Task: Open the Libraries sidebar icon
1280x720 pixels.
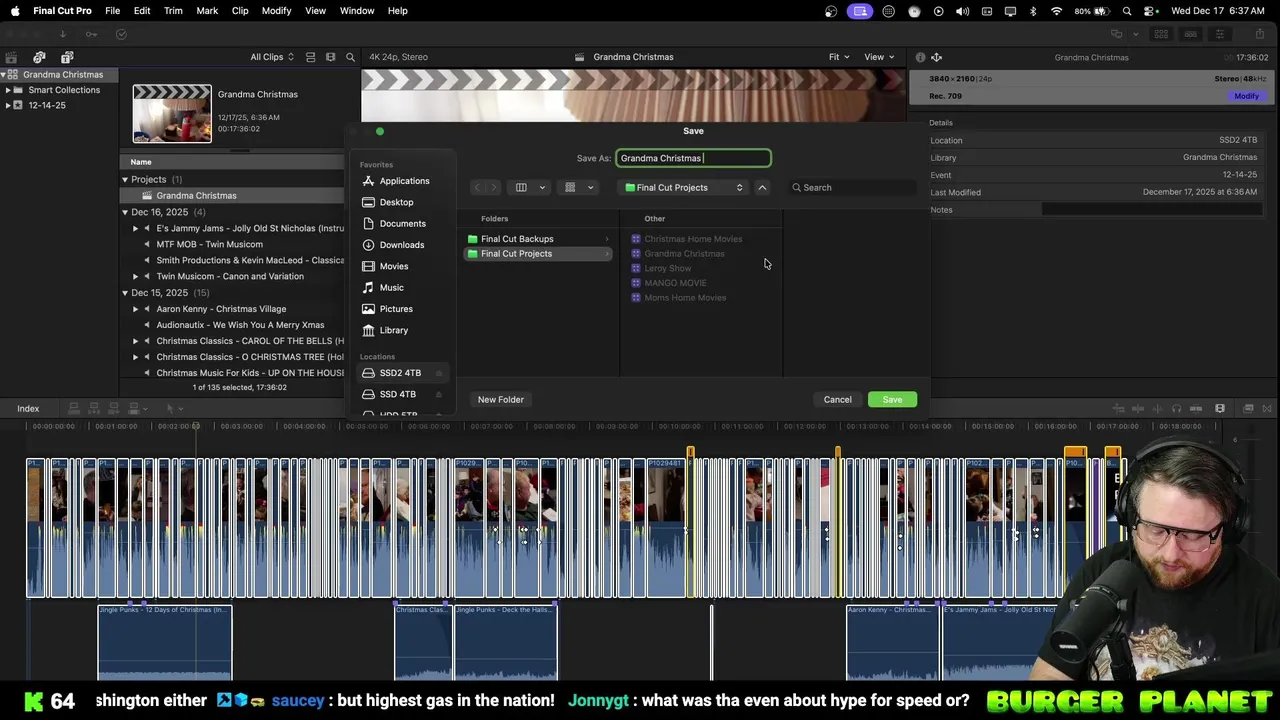Action: 11,57
